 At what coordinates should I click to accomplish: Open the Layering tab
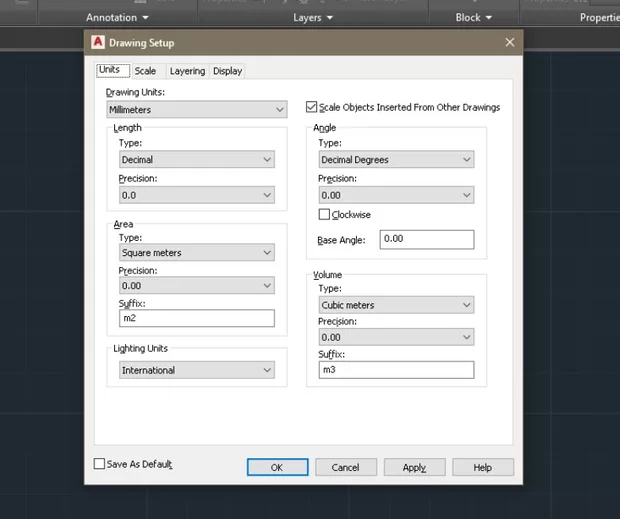pos(187,71)
